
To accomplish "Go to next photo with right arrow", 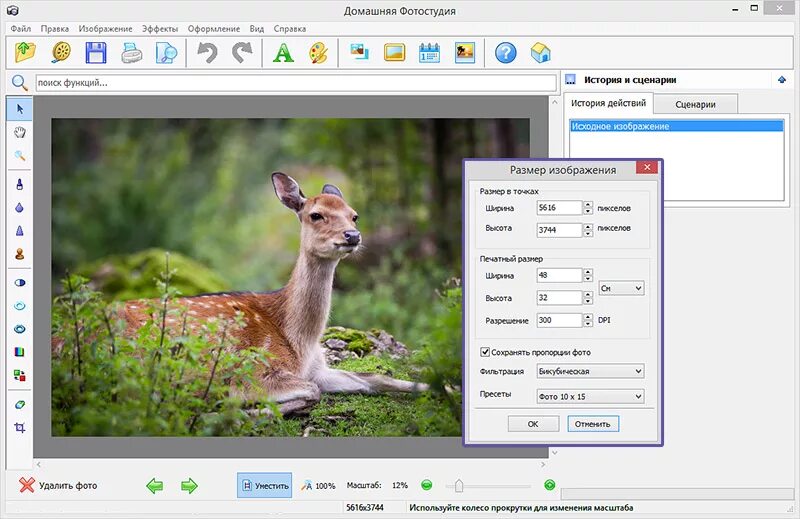I will (x=189, y=485).
